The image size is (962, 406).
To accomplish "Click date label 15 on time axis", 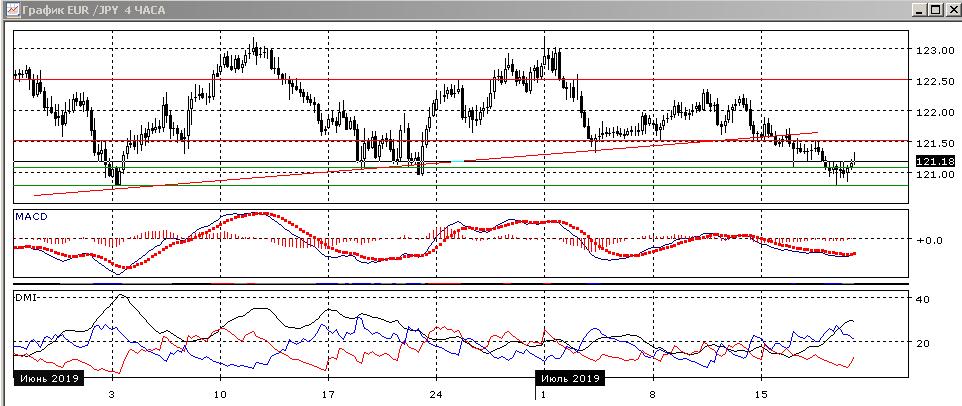I will coord(761,394).
